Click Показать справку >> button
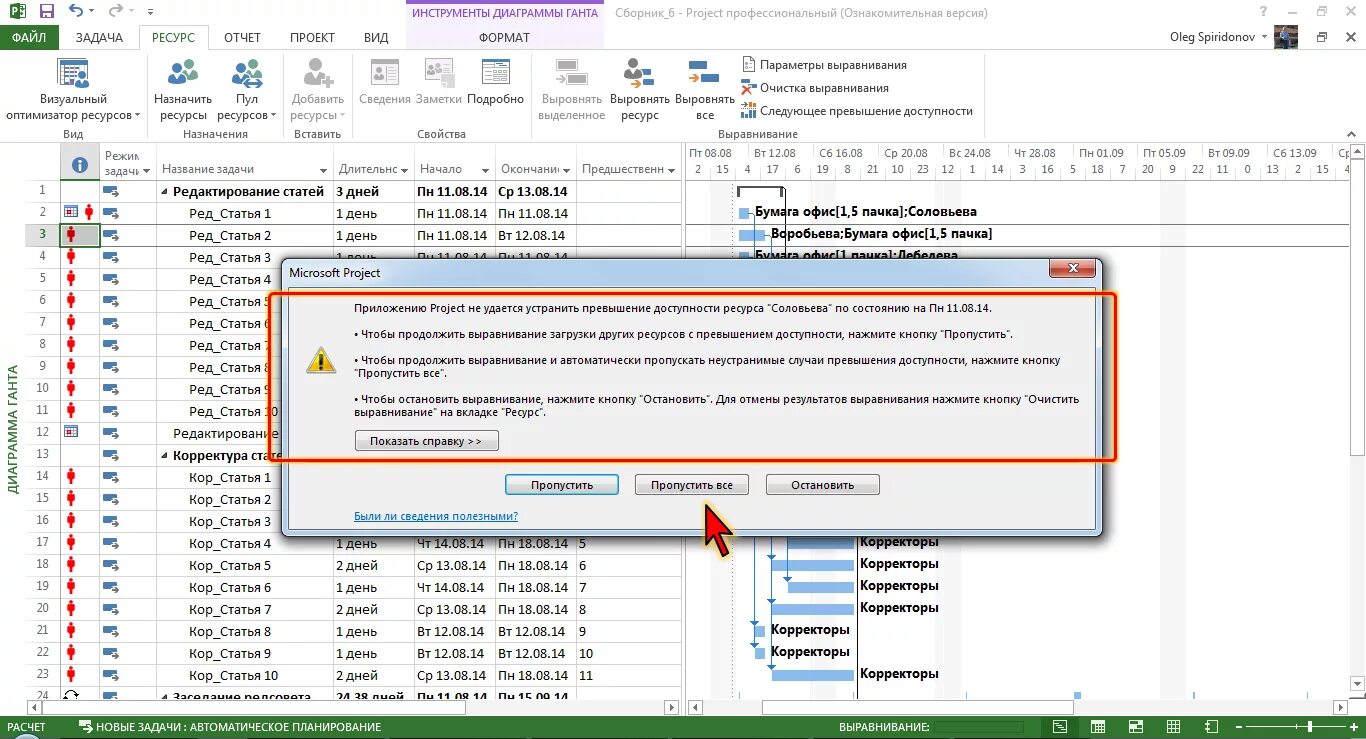 click(426, 441)
